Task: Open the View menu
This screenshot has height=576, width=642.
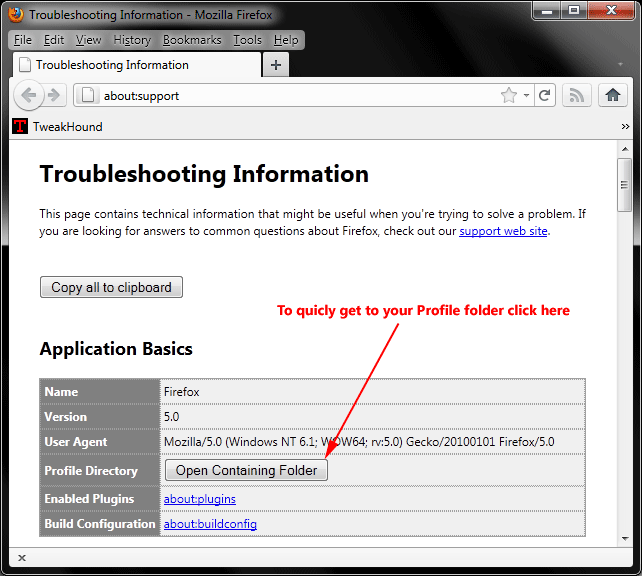Action: [x=88, y=40]
